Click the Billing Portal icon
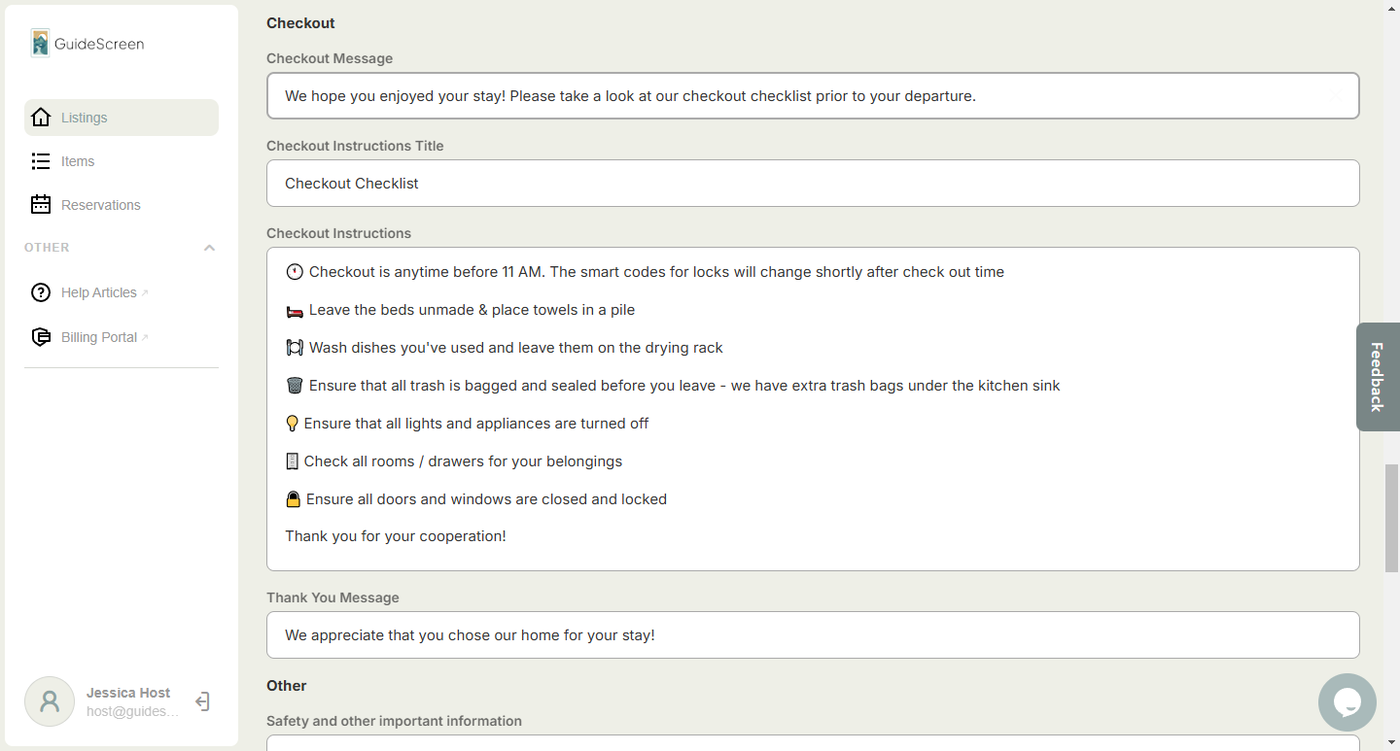 41,337
